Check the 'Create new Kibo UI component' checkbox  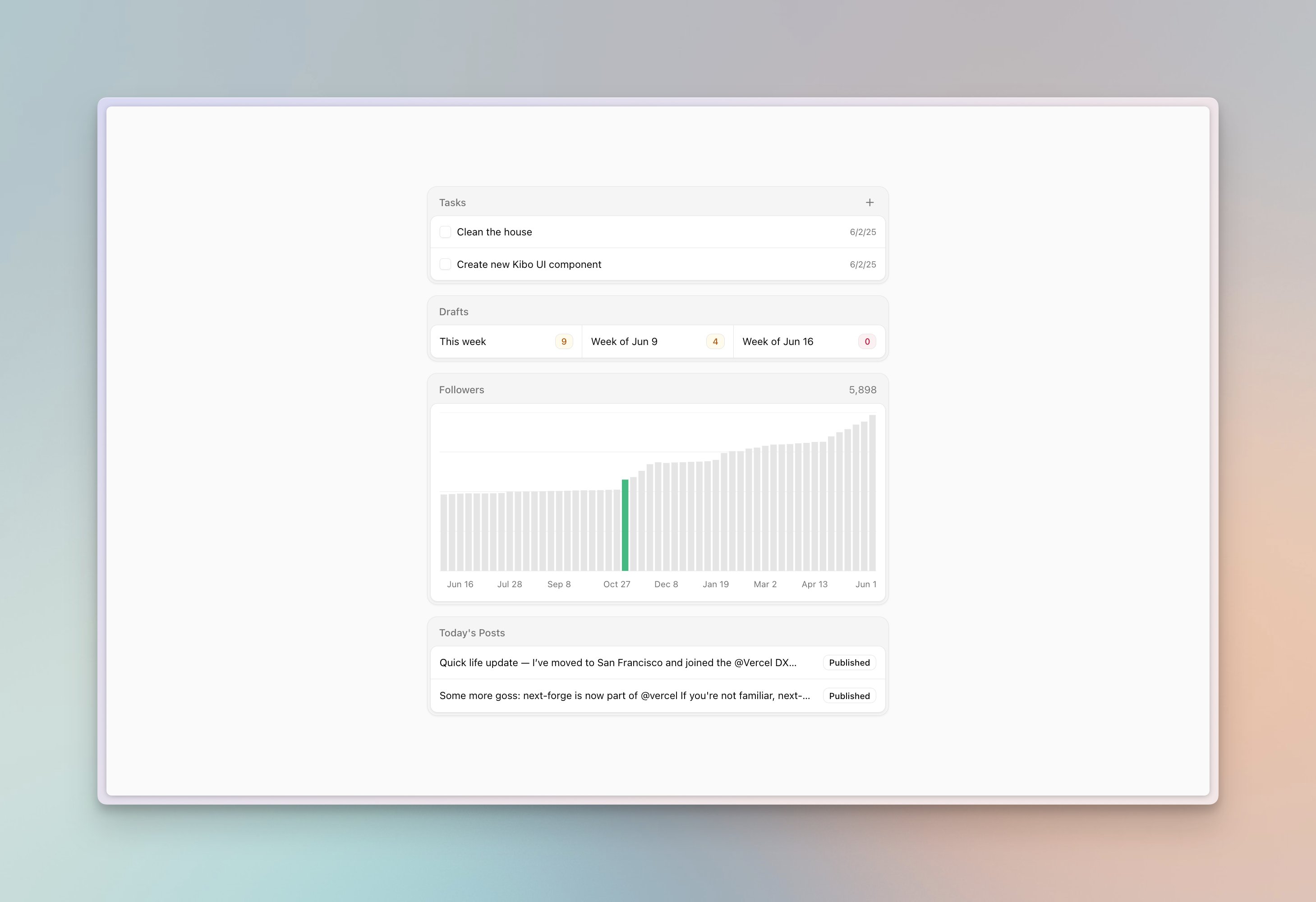click(445, 264)
